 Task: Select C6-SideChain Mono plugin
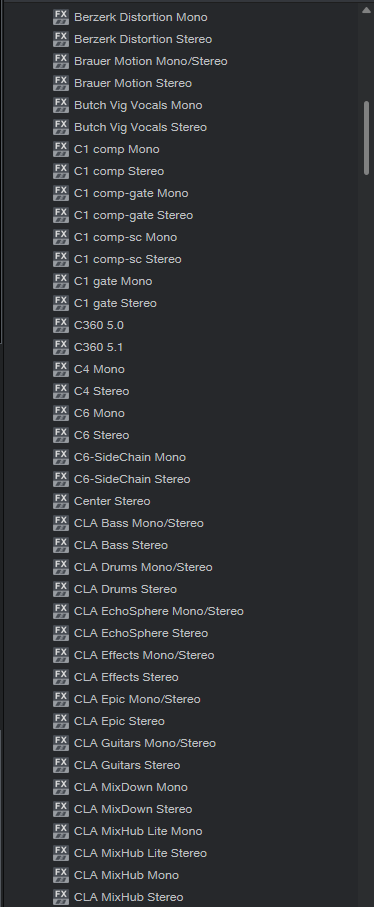[130, 457]
